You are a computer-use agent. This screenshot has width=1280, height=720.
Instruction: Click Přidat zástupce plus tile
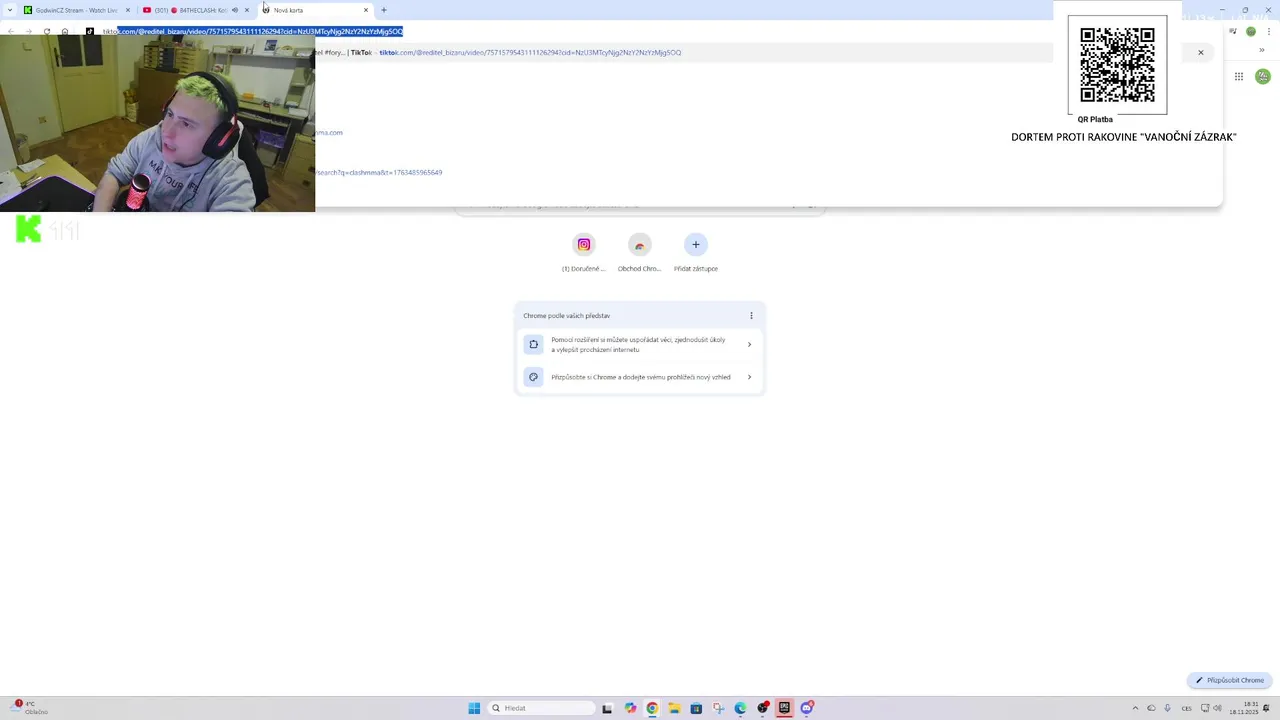(696, 253)
